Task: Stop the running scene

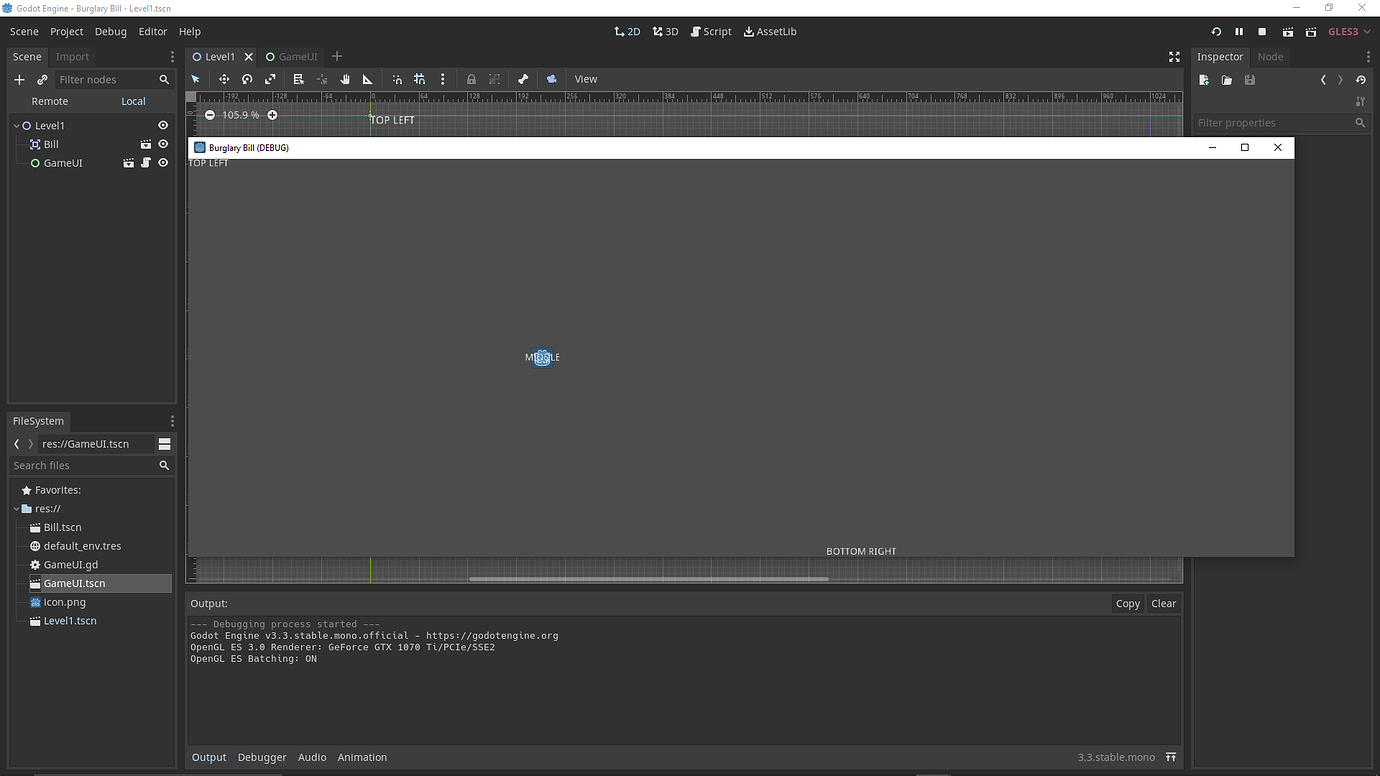Action: point(1262,31)
